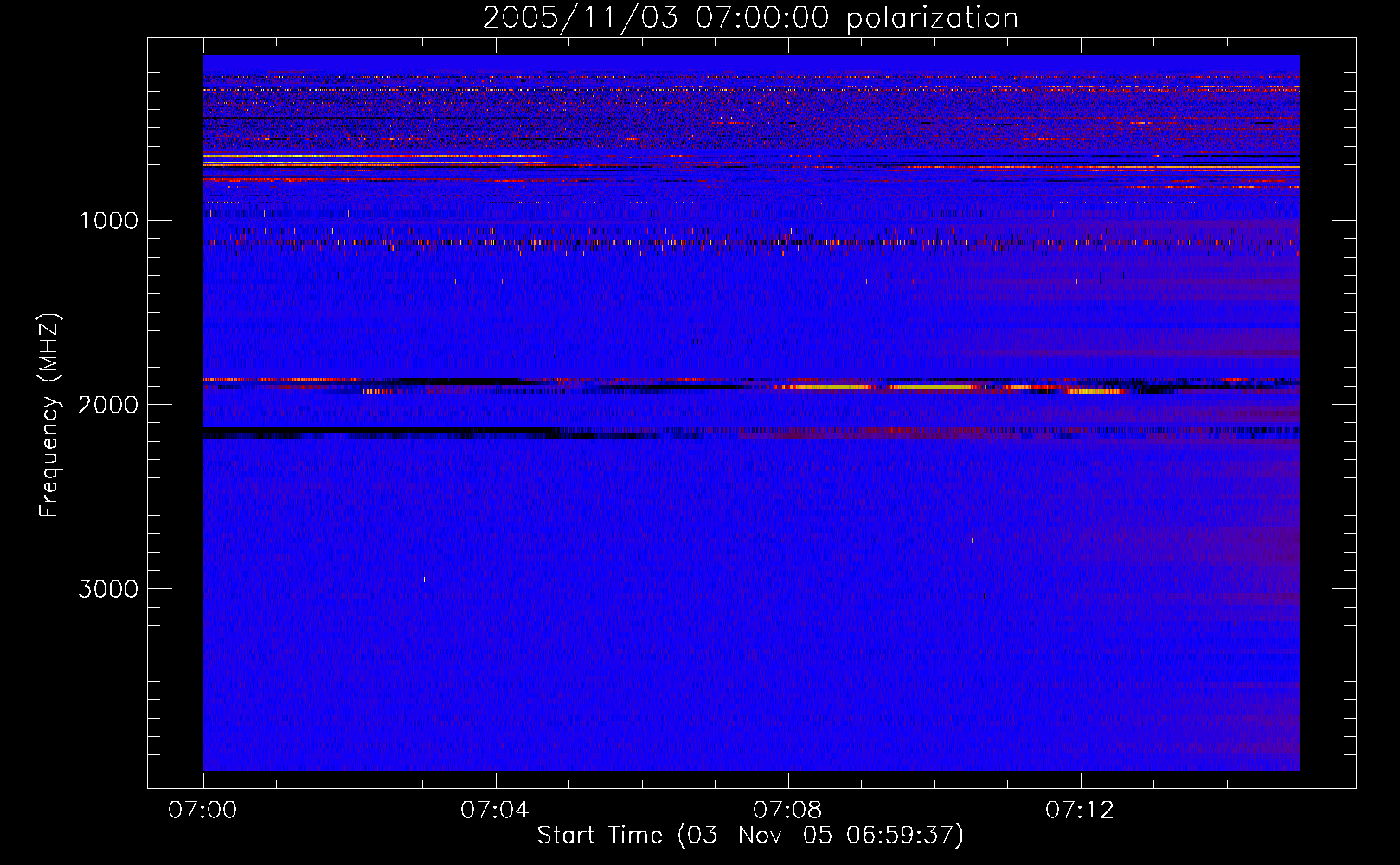Click the "Start Time (03-Nov-05 06:59:37)" label
The width and height of the screenshot is (1400, 865).
point(750,836)
